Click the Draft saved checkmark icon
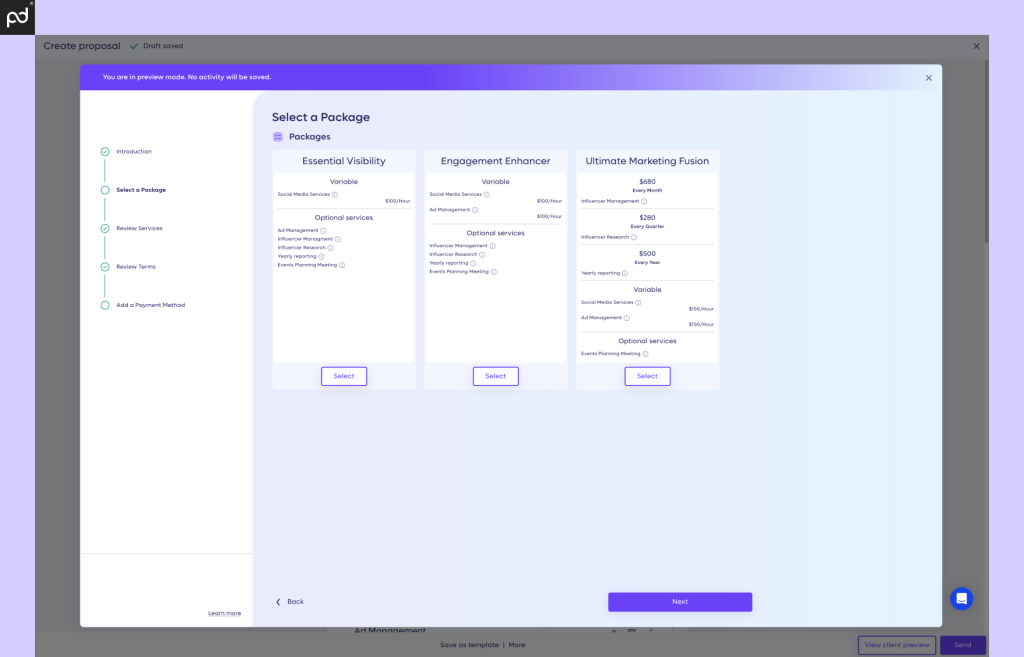1024x657 pixels. pyautogui.click(x=134, y=46)
